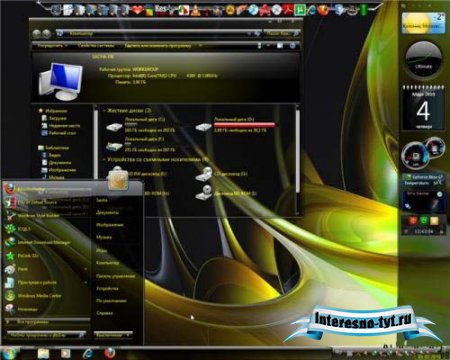This screenshot has width=450, height=360.
Task: Open the Windows Start orb
Action: (9, 353)
